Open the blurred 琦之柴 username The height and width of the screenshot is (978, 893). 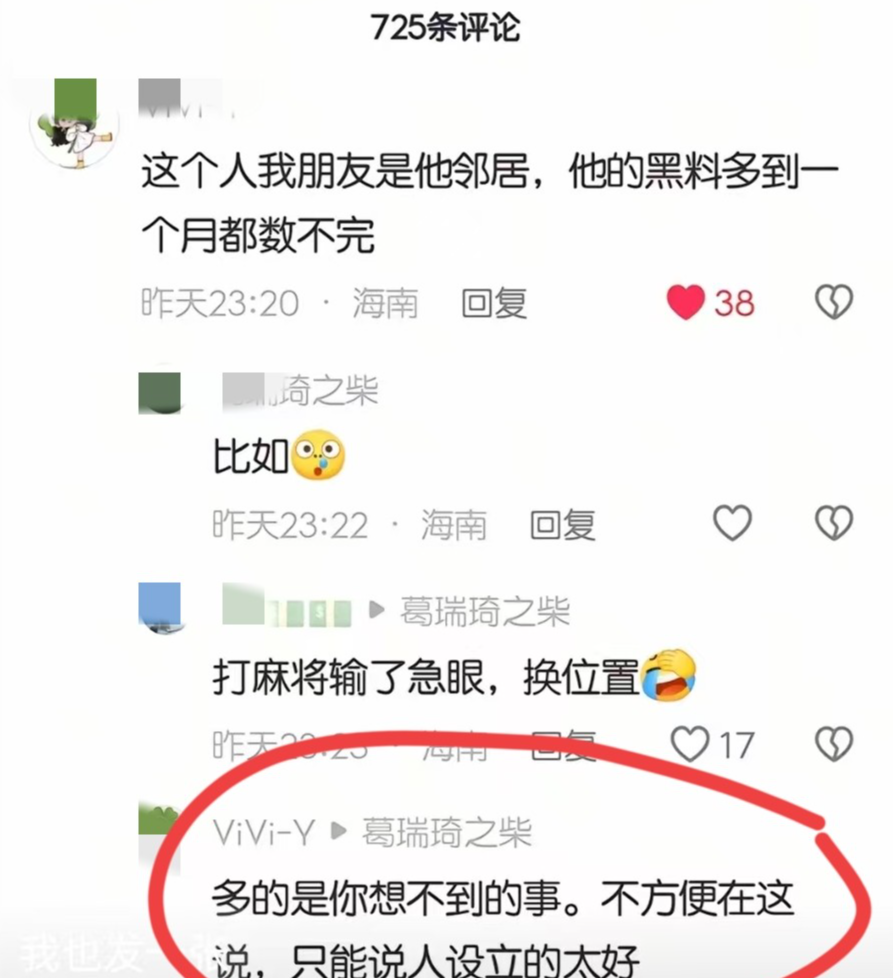[x=301, y=391]
